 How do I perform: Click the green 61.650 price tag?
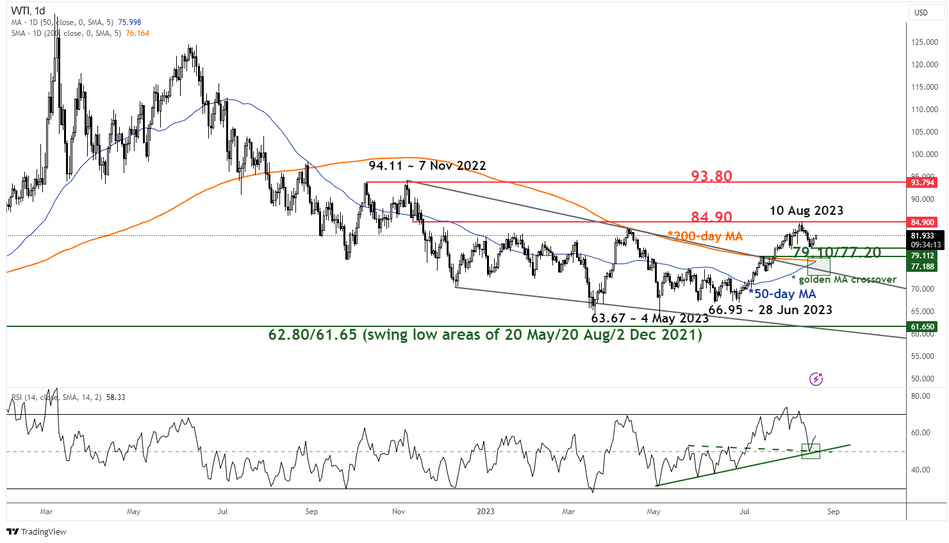click(923, 327)
